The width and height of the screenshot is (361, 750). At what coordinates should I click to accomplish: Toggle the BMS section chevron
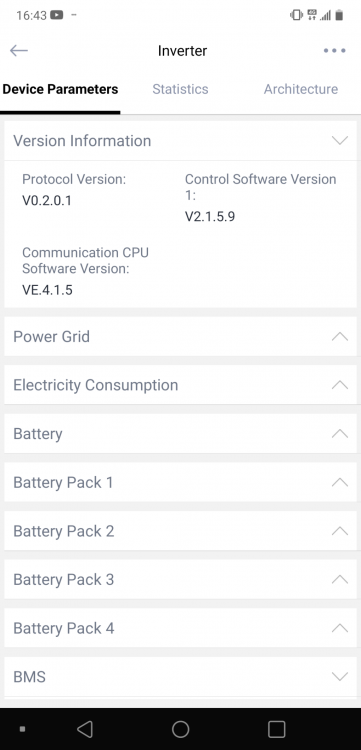coord(340,677)
